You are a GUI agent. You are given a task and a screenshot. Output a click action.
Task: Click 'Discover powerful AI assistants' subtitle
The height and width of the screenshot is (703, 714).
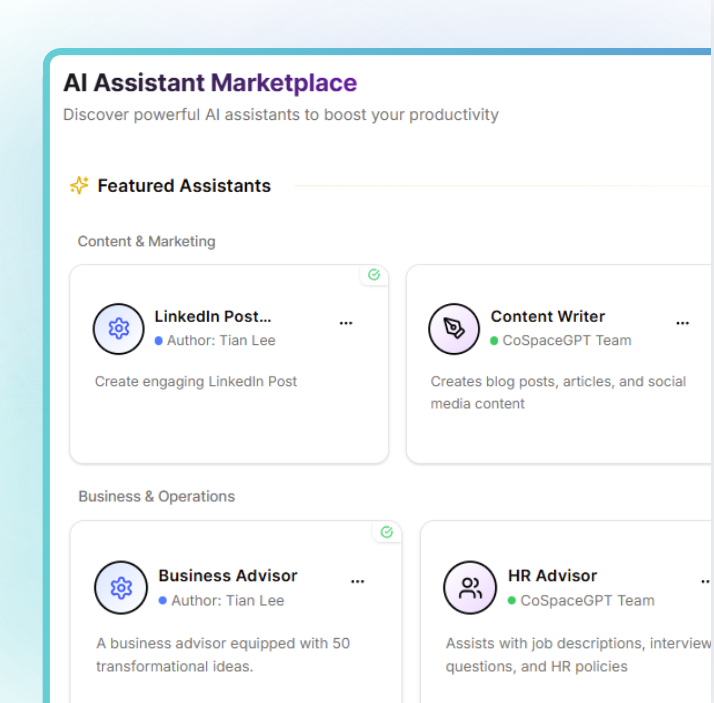click(x=281, y=115)
